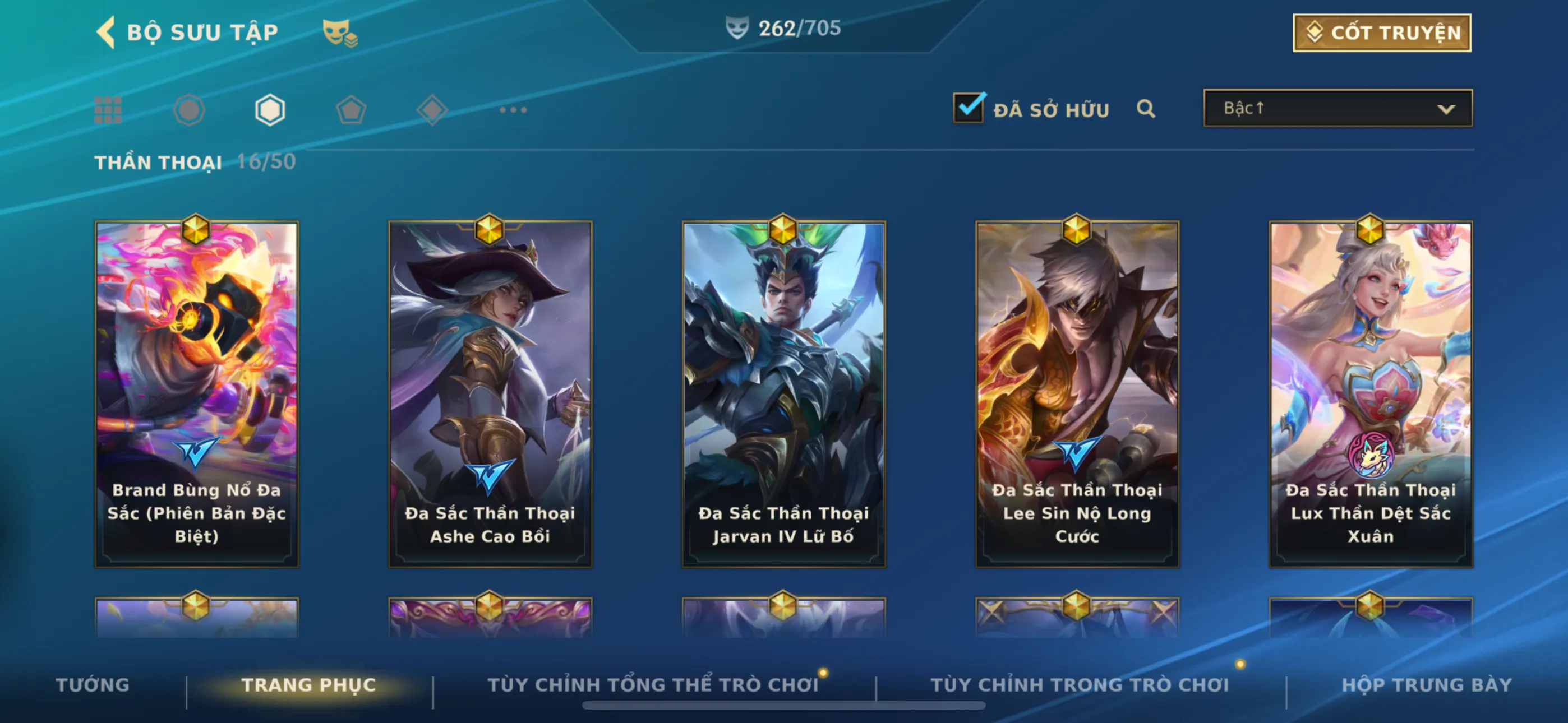Open the Lee Sin Nộ Long Cước skin card

click(x=1077, y=394)
